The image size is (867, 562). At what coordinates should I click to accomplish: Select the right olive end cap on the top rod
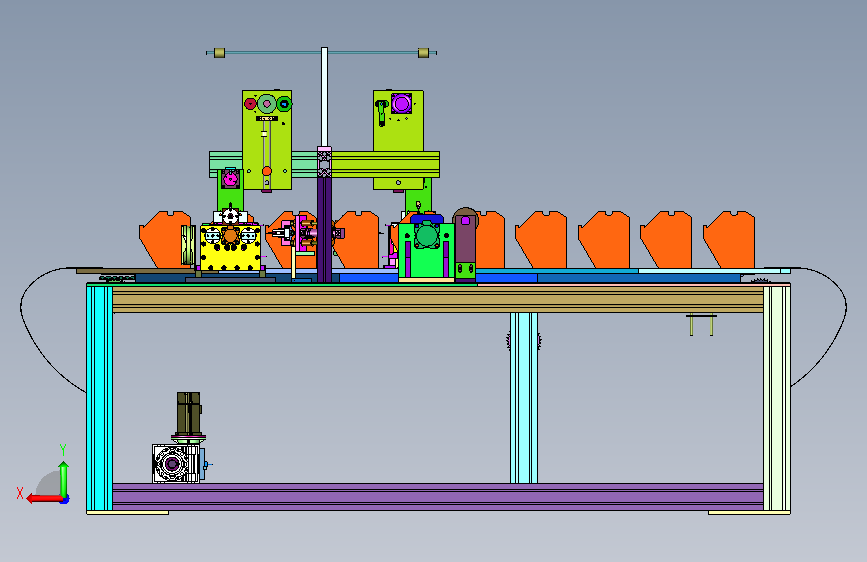pos(424,53)
